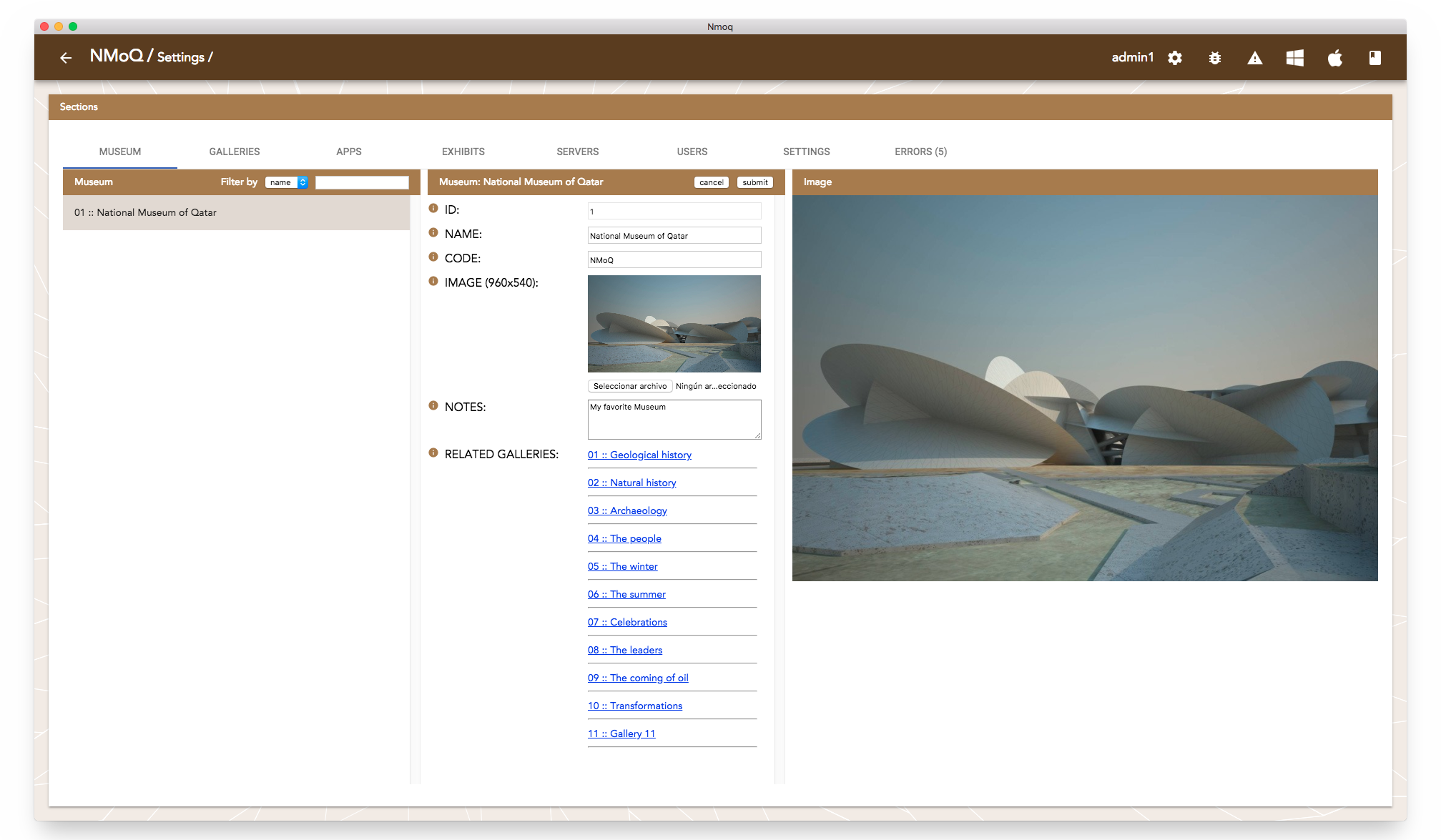This screenshot has height=840, width=1441.
Task: Open 10 :: Transformations link
Action: (635, 706)
